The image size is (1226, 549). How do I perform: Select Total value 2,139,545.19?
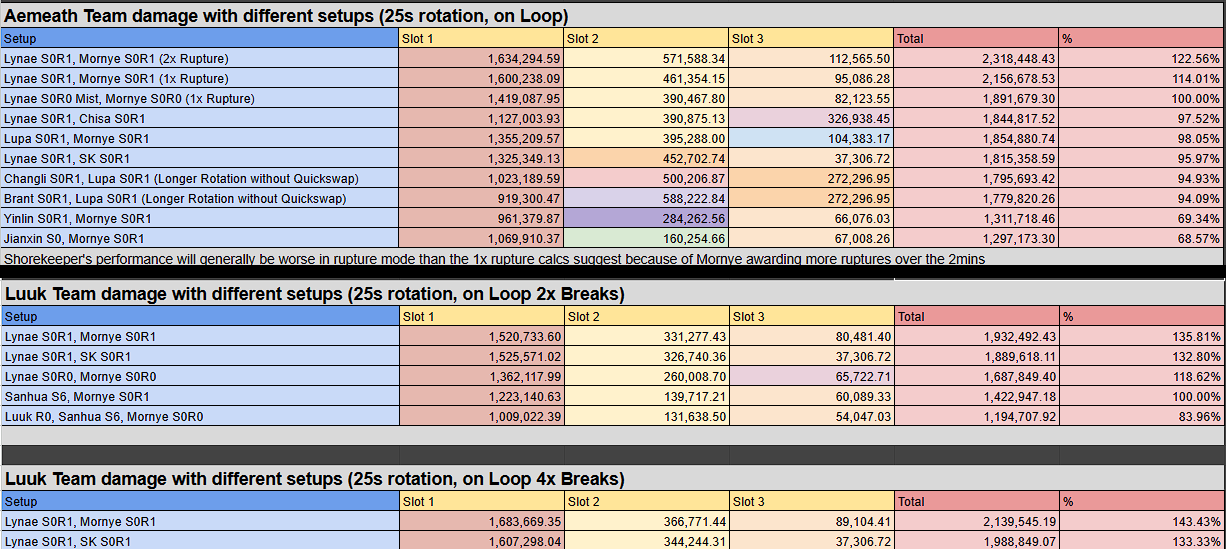click(976, 522)
